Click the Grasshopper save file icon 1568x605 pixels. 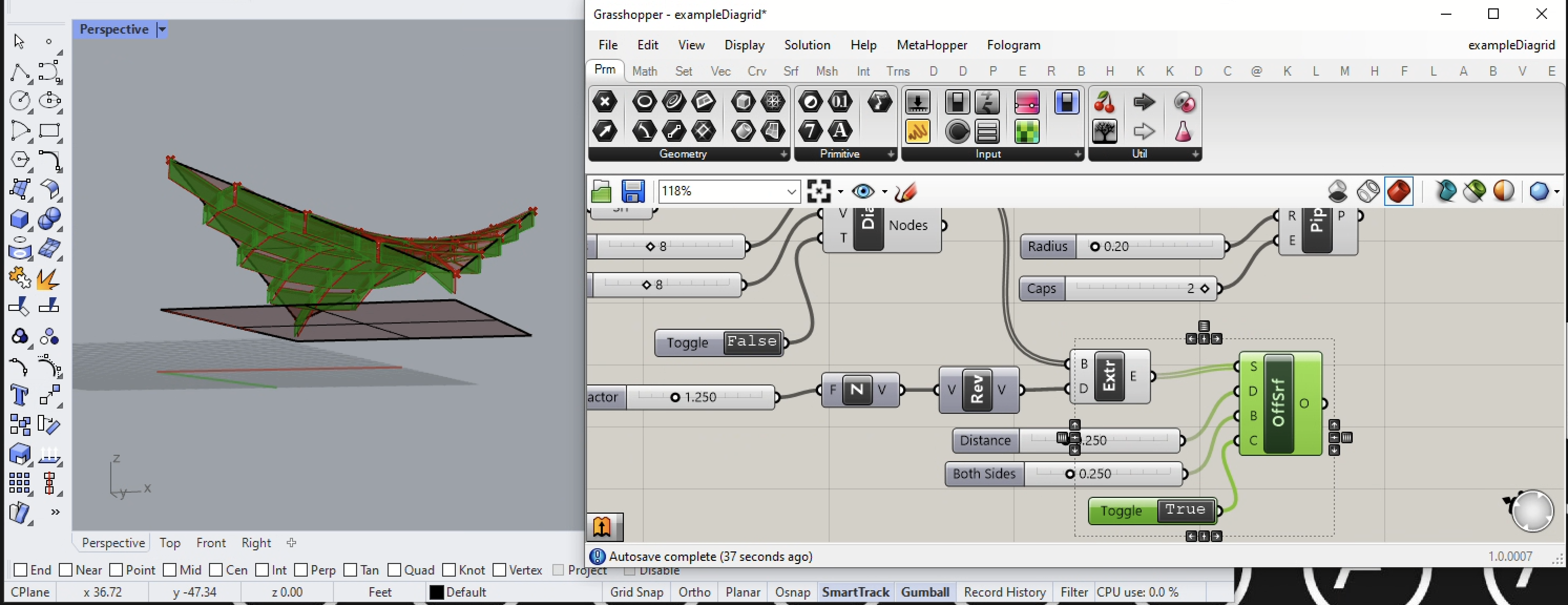coord(632,192)
